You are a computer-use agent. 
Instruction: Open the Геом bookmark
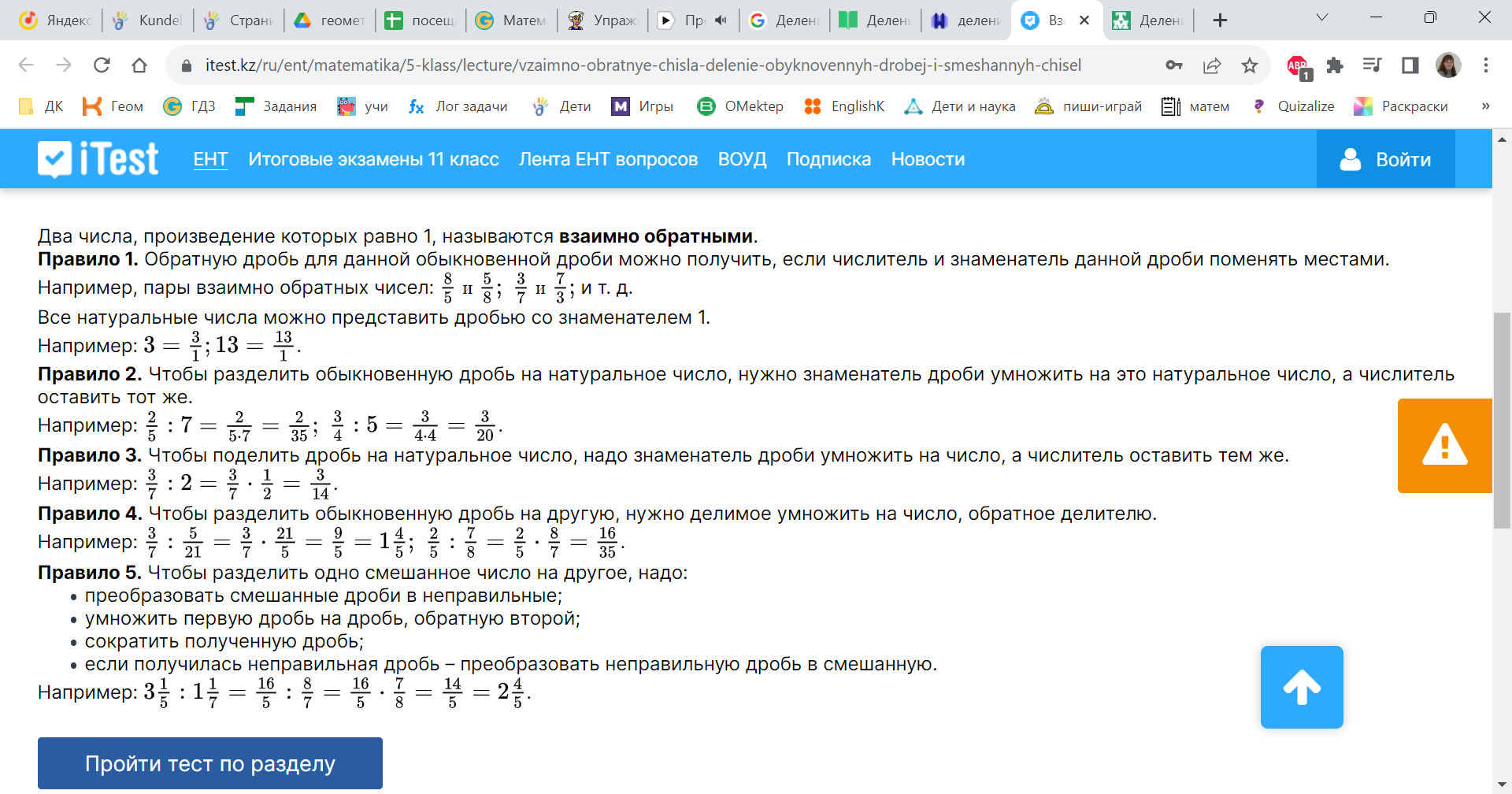(x=113, y=106)
